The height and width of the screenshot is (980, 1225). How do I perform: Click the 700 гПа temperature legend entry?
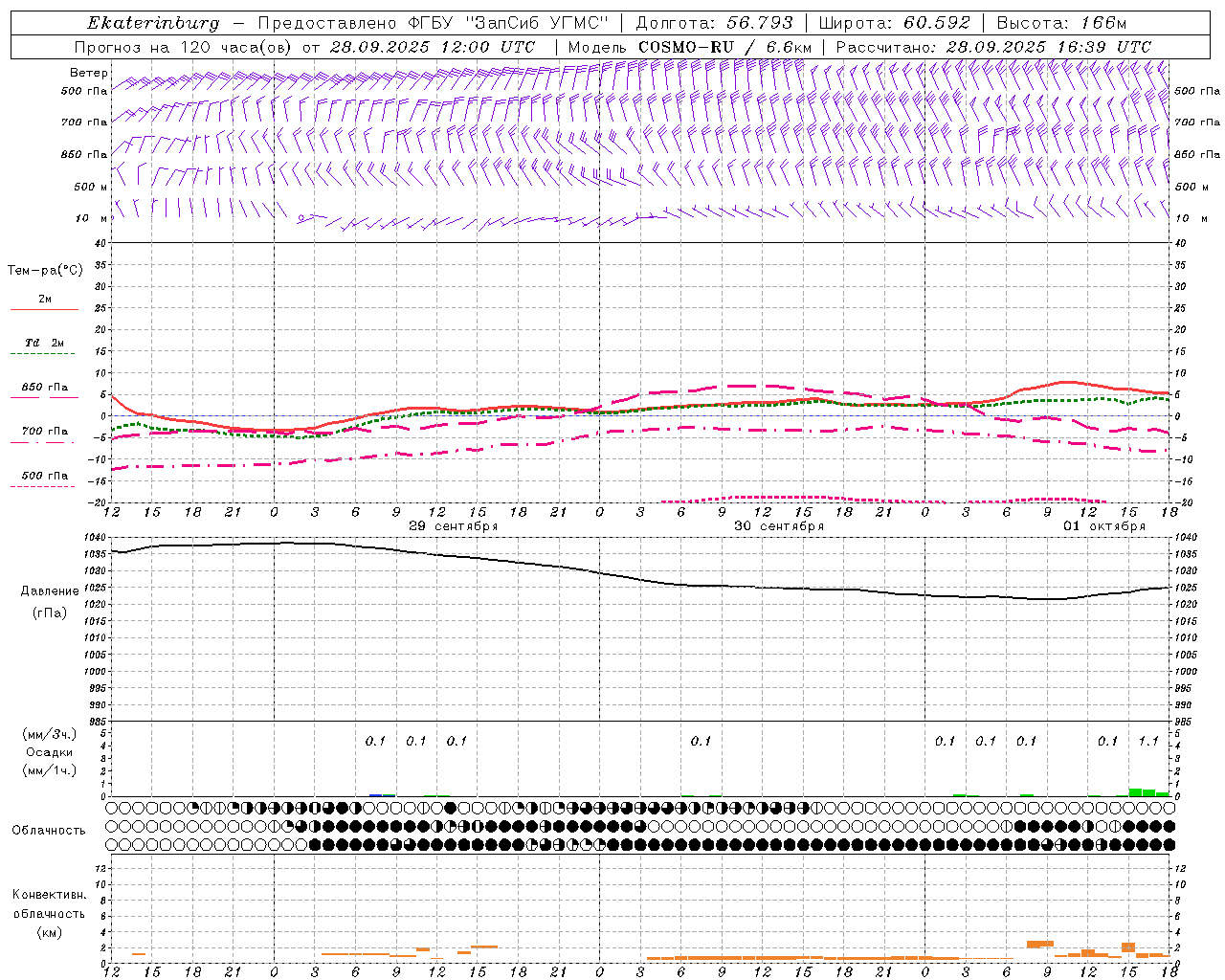44,432
